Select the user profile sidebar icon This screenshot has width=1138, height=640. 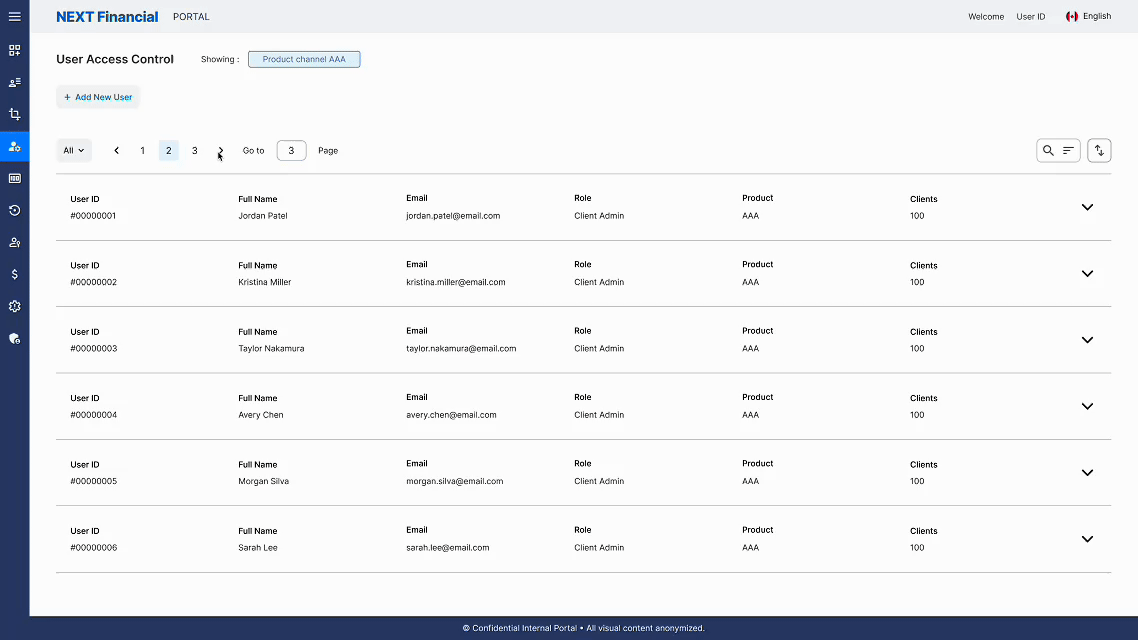pos(14,241)
